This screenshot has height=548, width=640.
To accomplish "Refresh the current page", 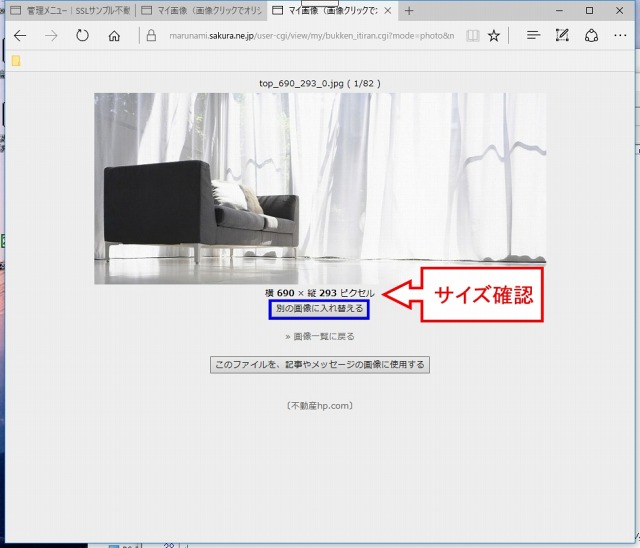I will point(82,36).
